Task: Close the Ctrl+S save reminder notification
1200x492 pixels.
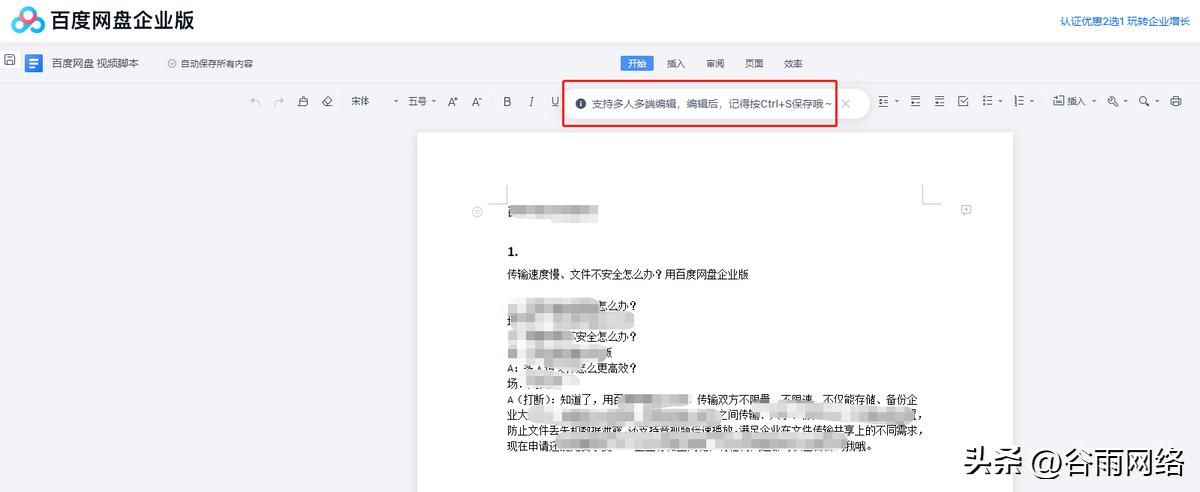Action: 846,103
